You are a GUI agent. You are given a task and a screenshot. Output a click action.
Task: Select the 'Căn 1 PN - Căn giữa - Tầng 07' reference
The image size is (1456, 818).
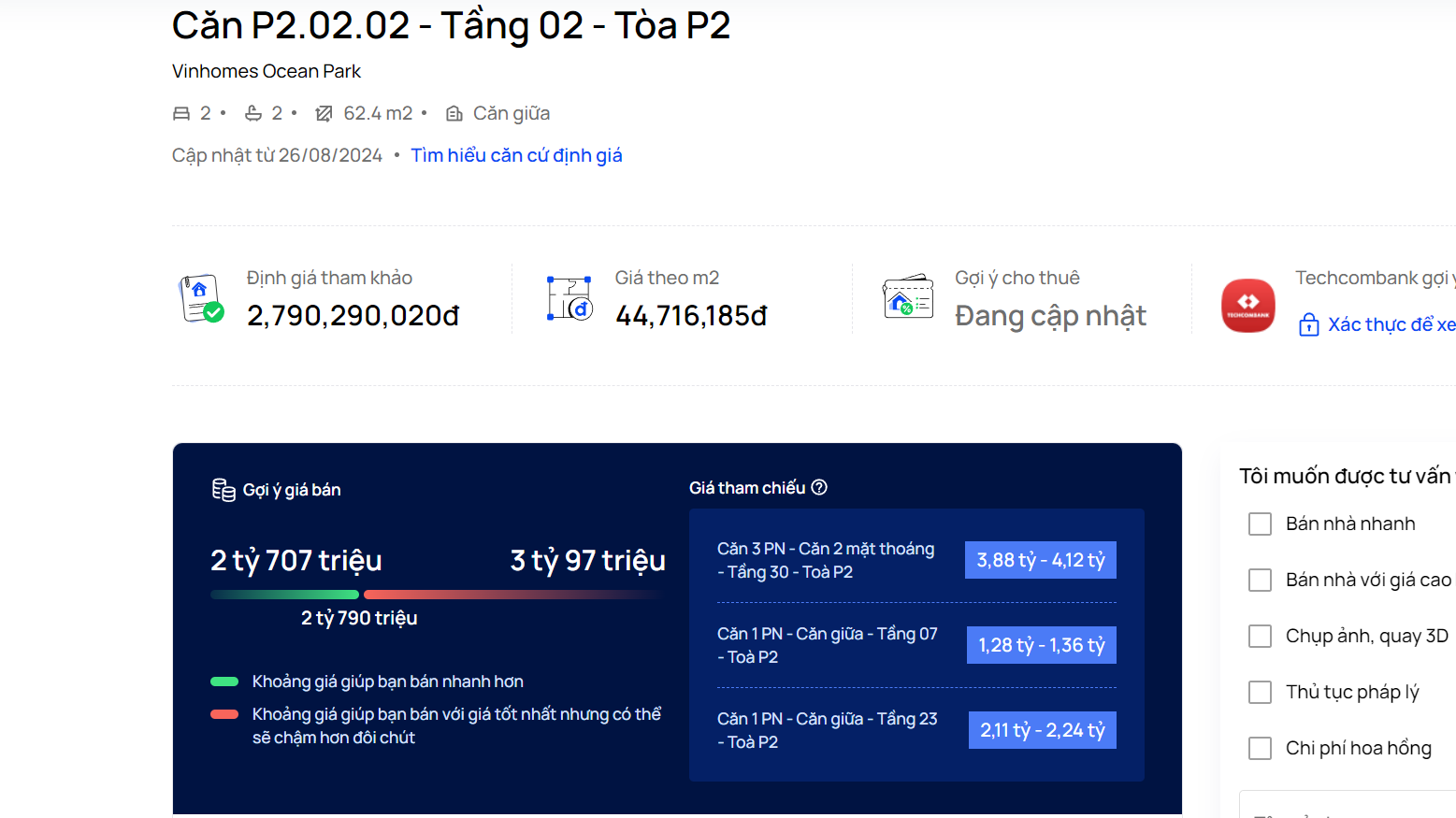tap(828, 645)
